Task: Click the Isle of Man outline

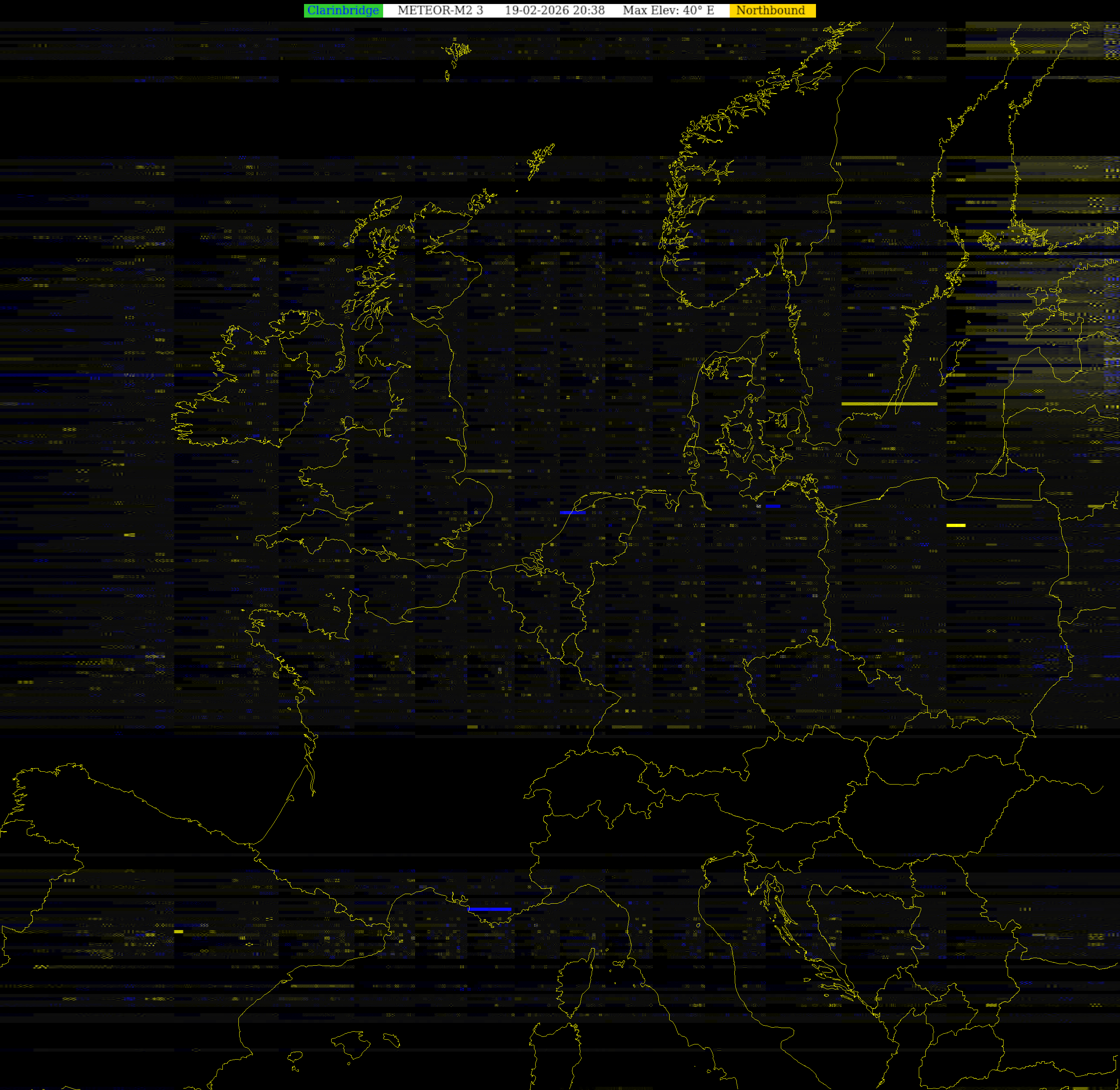Action: (361, 382)
